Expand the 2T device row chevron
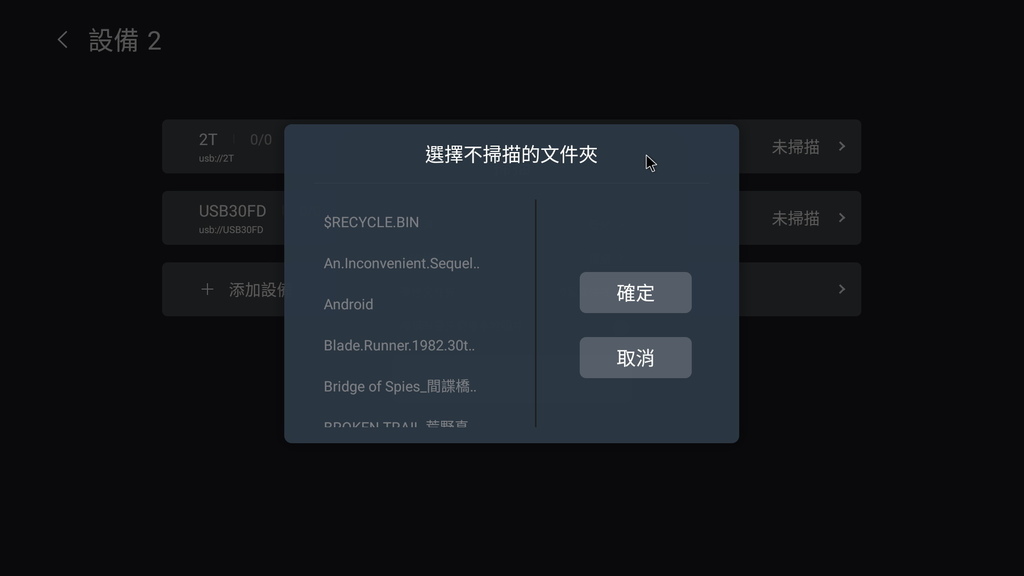 pyautogui.click(x=842, y=146)
